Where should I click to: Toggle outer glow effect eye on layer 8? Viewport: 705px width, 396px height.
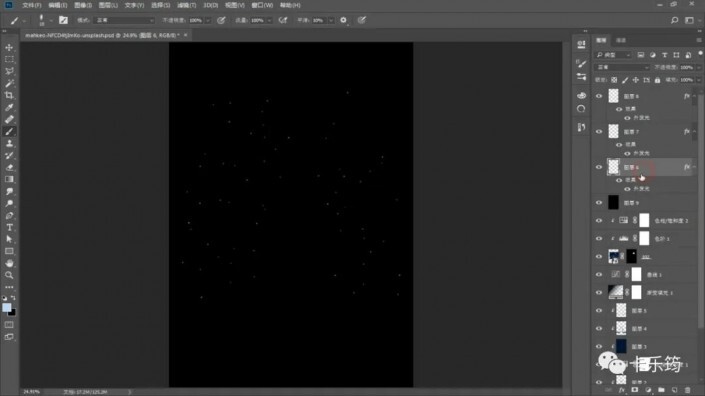point(627,118)
